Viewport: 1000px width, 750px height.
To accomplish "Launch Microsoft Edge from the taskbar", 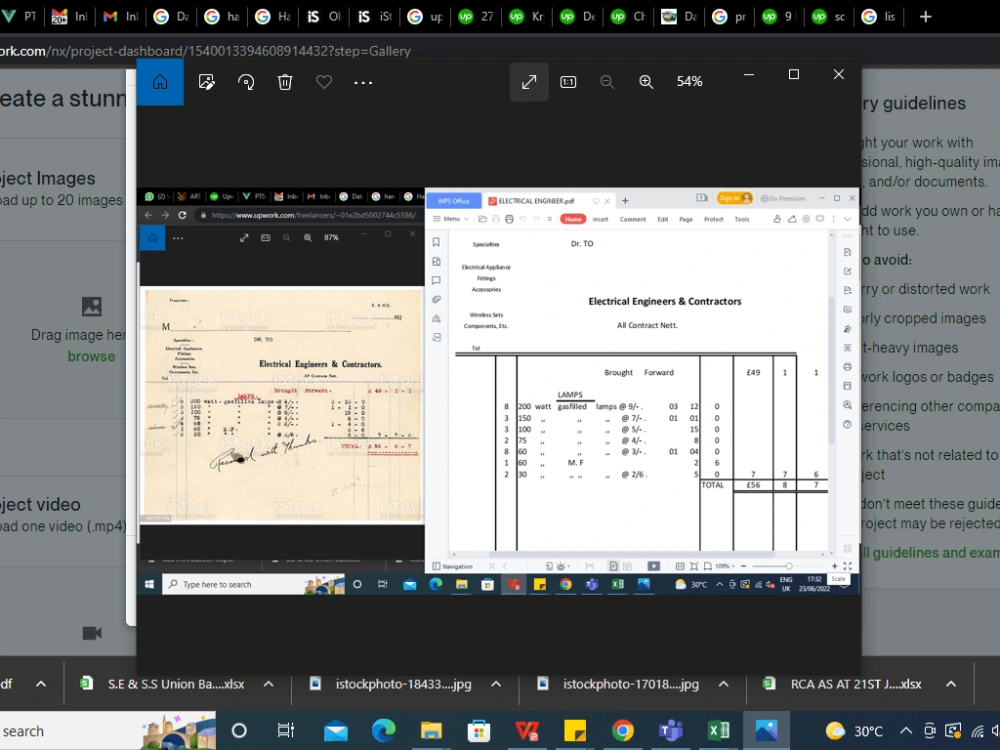I will coord(383,731).
